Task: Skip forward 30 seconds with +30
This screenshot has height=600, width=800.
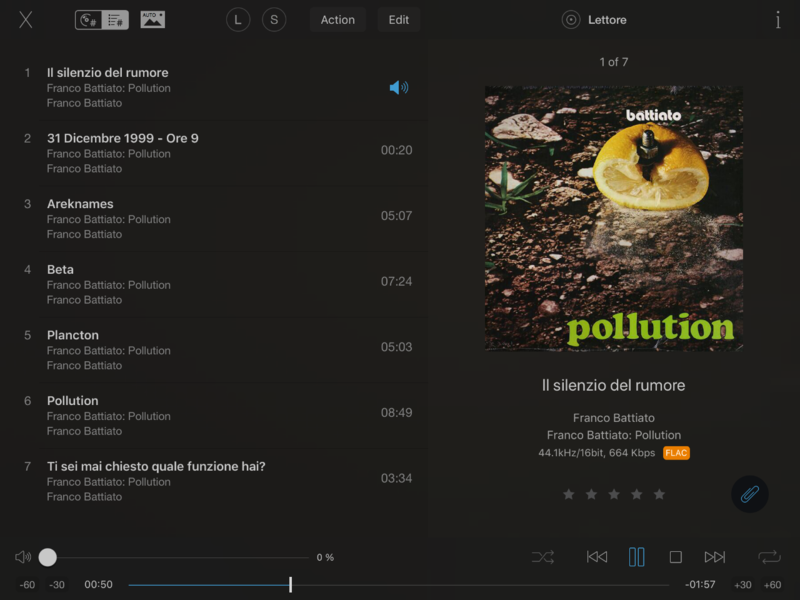Action: pos(742,585)
